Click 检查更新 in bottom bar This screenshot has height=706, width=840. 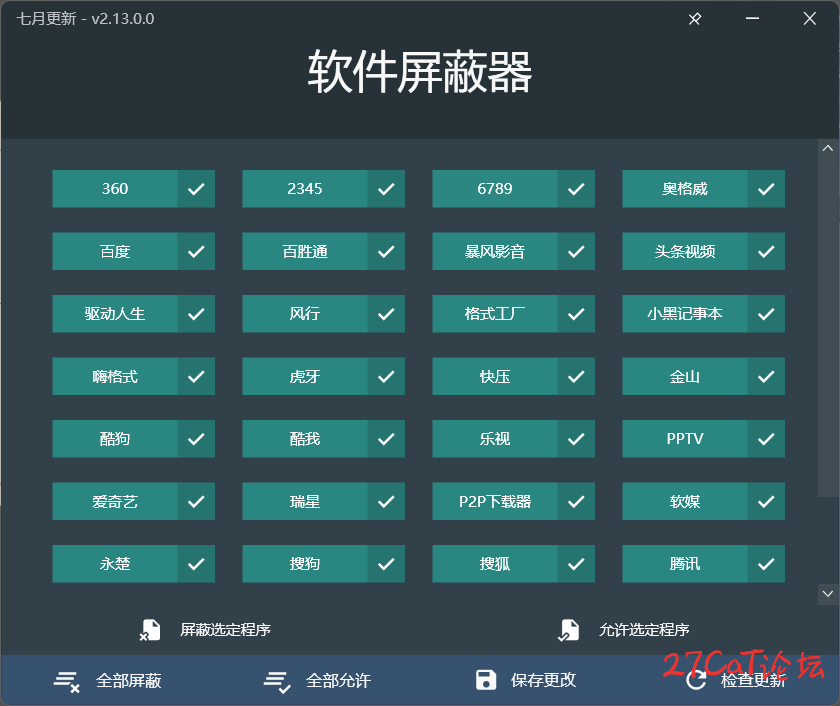click(x=753, y=681)
